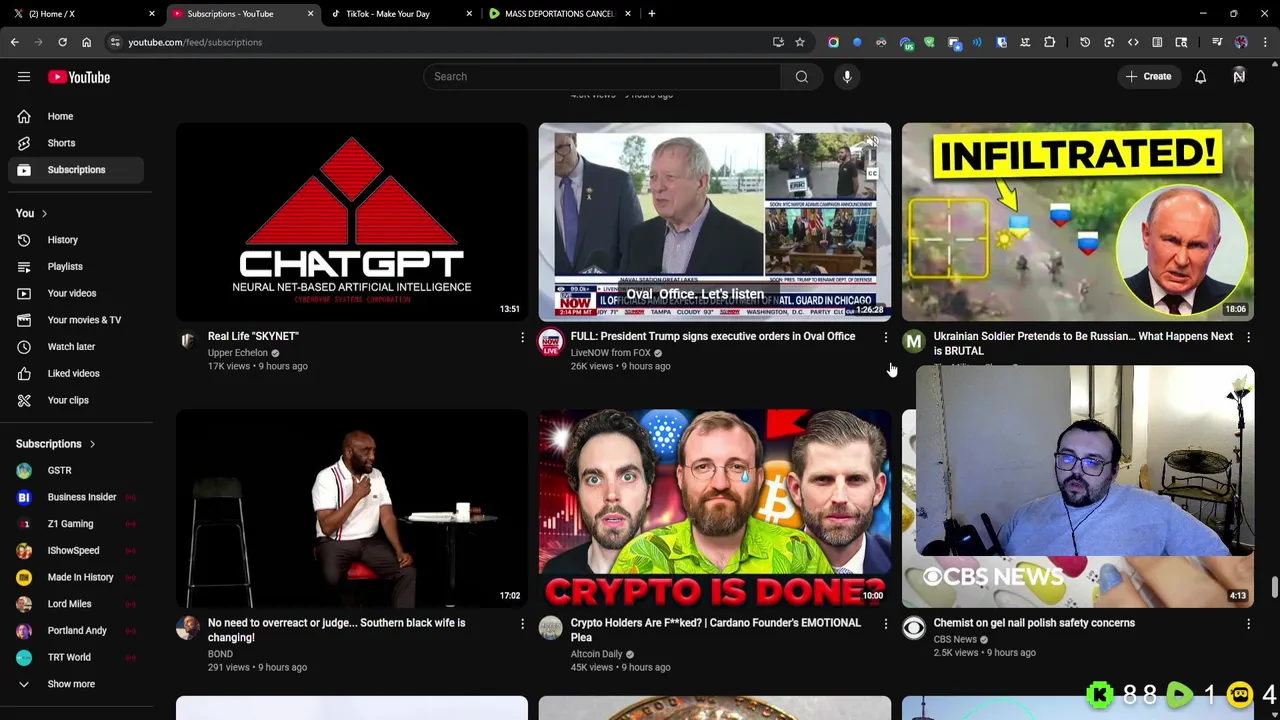Screen dimensions: 1280x720
Task: Open Shorts in sidebar
Action: [x=76, y=143]
